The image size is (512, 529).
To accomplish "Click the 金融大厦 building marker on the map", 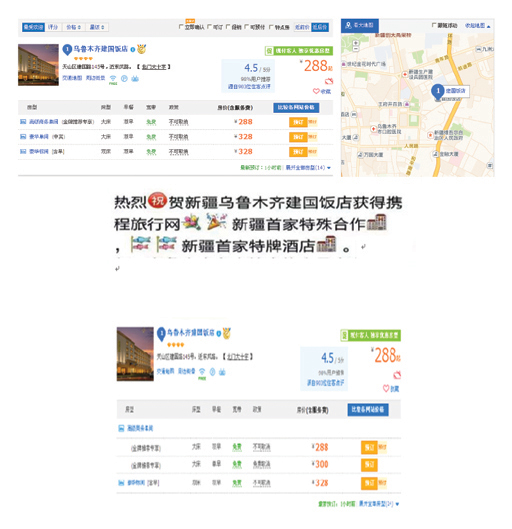I will [435, 154].
